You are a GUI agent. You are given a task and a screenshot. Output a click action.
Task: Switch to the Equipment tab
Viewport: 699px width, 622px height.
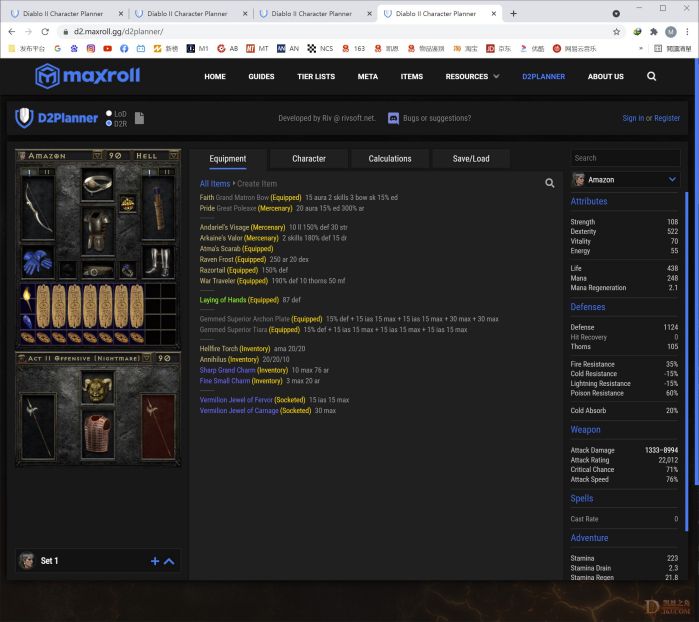pyautogui.click(x=228, y=159)
